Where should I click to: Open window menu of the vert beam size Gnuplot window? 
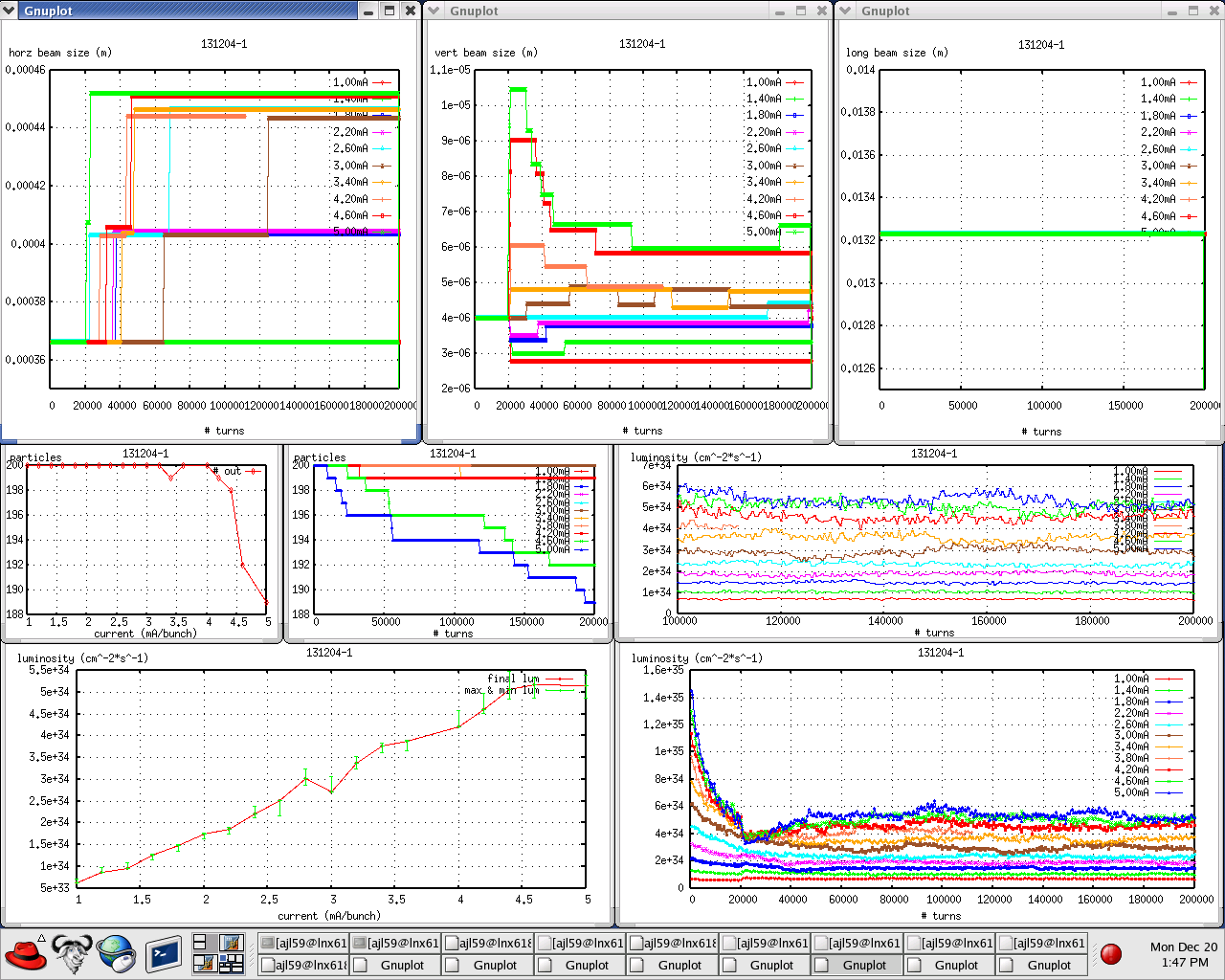[x=434, y=11]
